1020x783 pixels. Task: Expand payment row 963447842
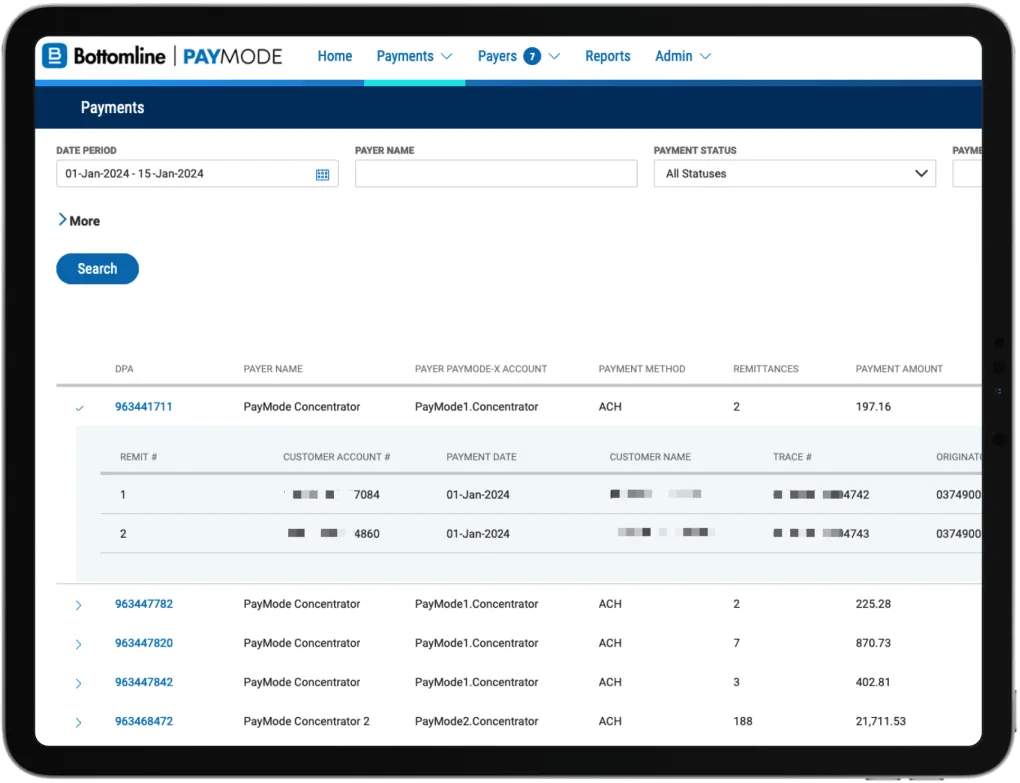(x=79, y=683)
